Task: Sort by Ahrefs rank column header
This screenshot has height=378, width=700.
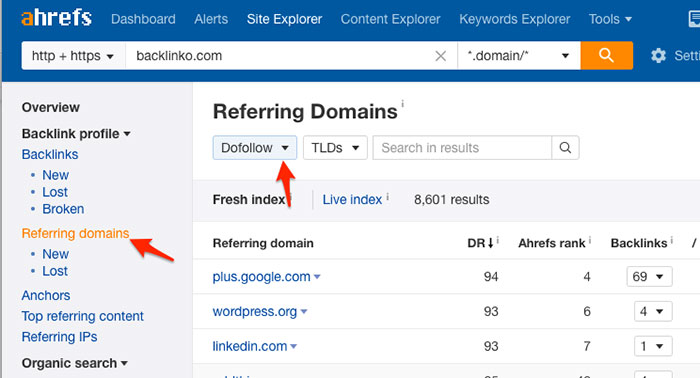Action: (x=551, y=243)
